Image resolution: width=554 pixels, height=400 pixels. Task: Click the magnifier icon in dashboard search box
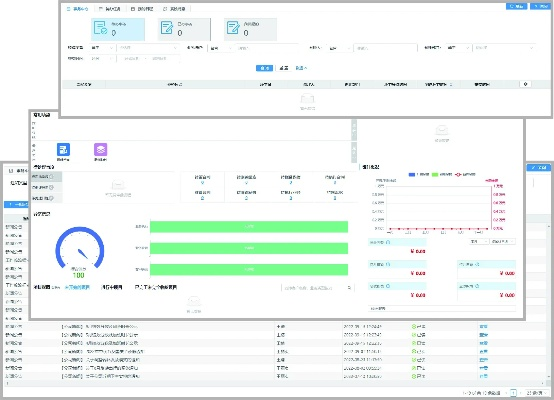click(349, 288)
